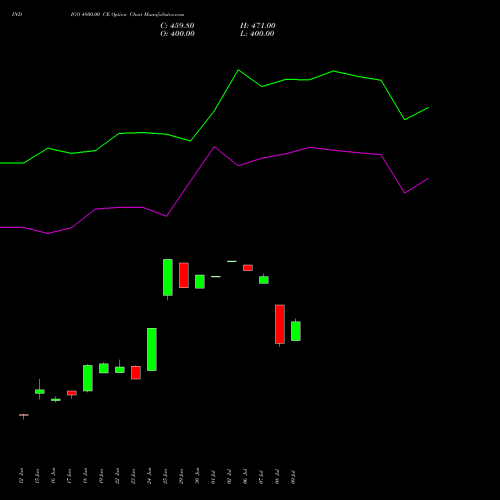This screenshot has width=500, height=500.
Task: Select the '06 Jul' date axis label
Action: (245, 477)
